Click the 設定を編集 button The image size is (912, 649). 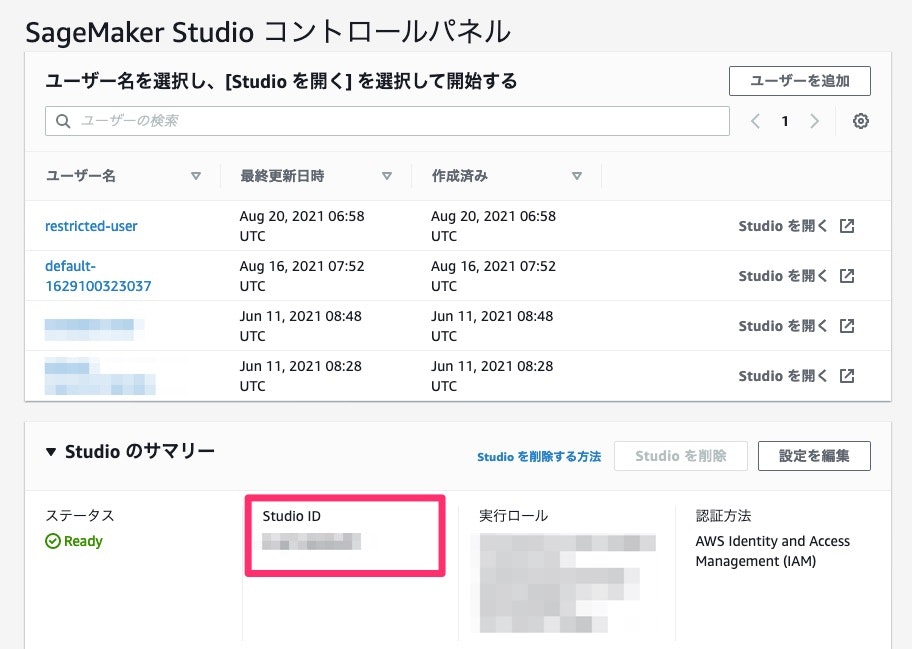[x=814, y=456]
